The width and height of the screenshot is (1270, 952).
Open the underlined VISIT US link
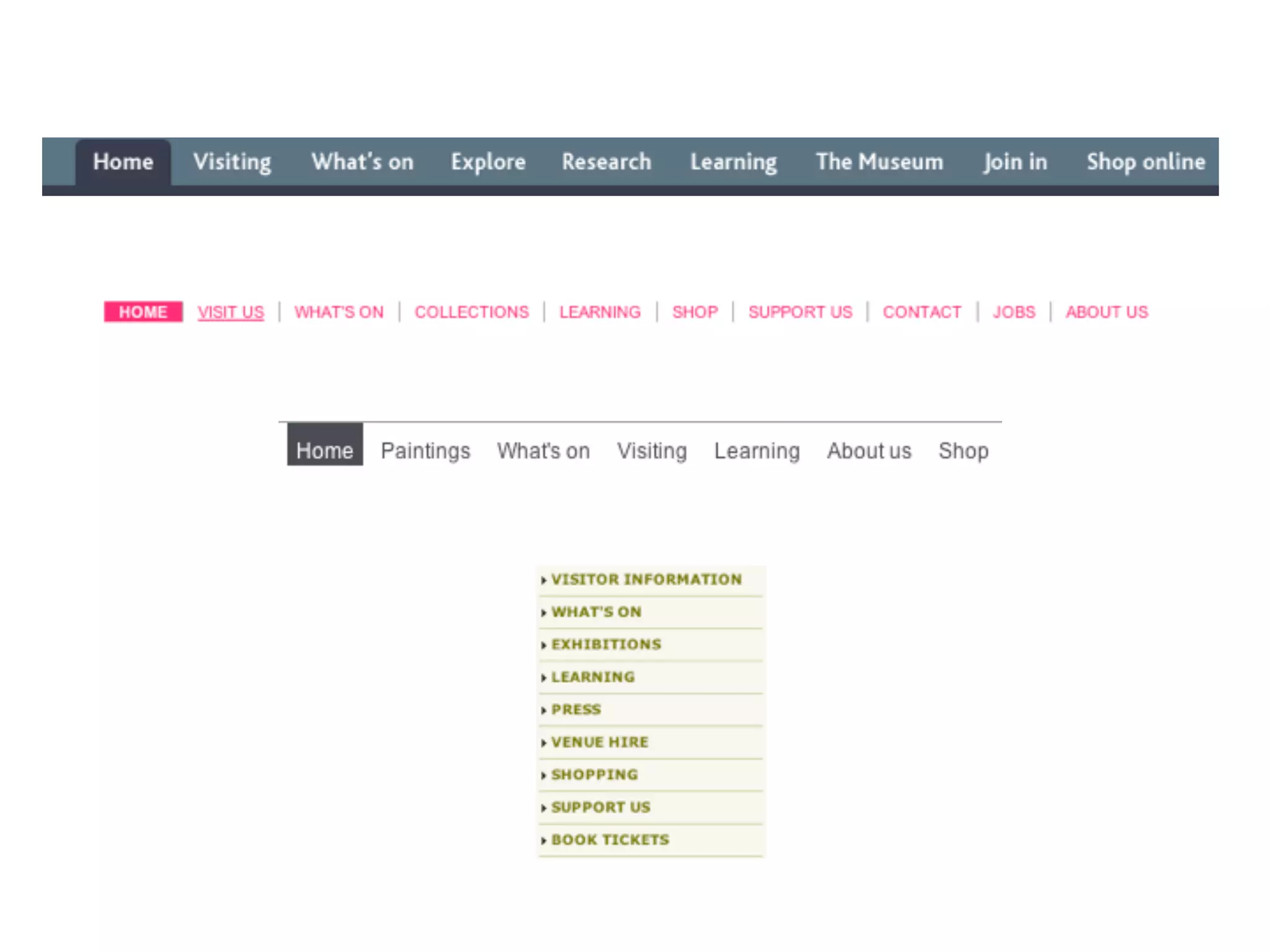[x=231, y=312]
